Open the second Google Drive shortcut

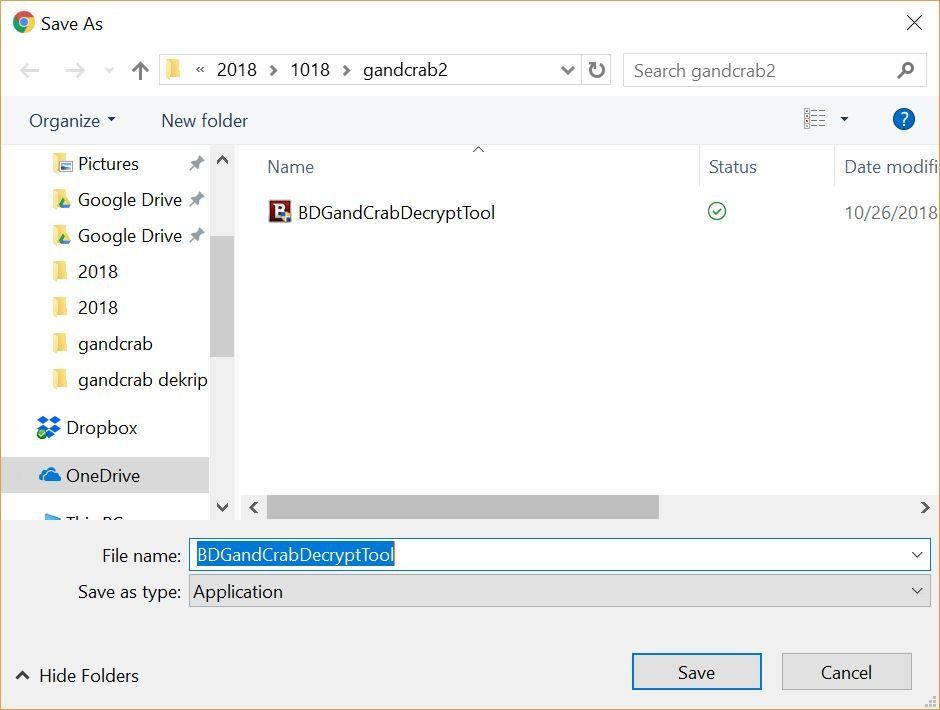[x=129, y=236]
